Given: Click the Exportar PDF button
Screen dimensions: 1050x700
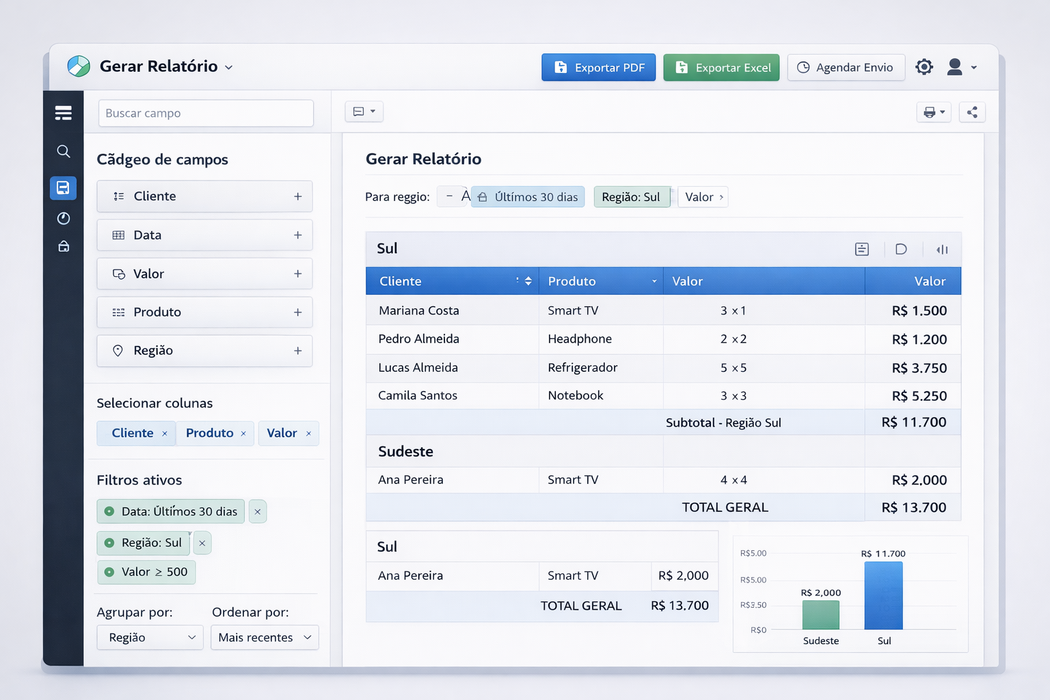Looking at the screenshot, I should click(598, 67).
